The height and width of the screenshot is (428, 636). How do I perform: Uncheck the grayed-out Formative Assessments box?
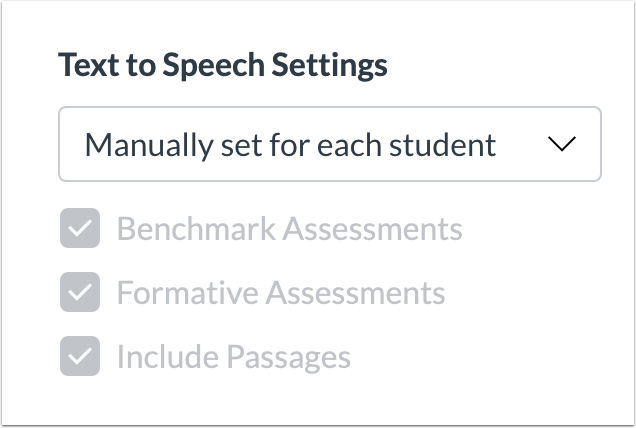(80, 292)
